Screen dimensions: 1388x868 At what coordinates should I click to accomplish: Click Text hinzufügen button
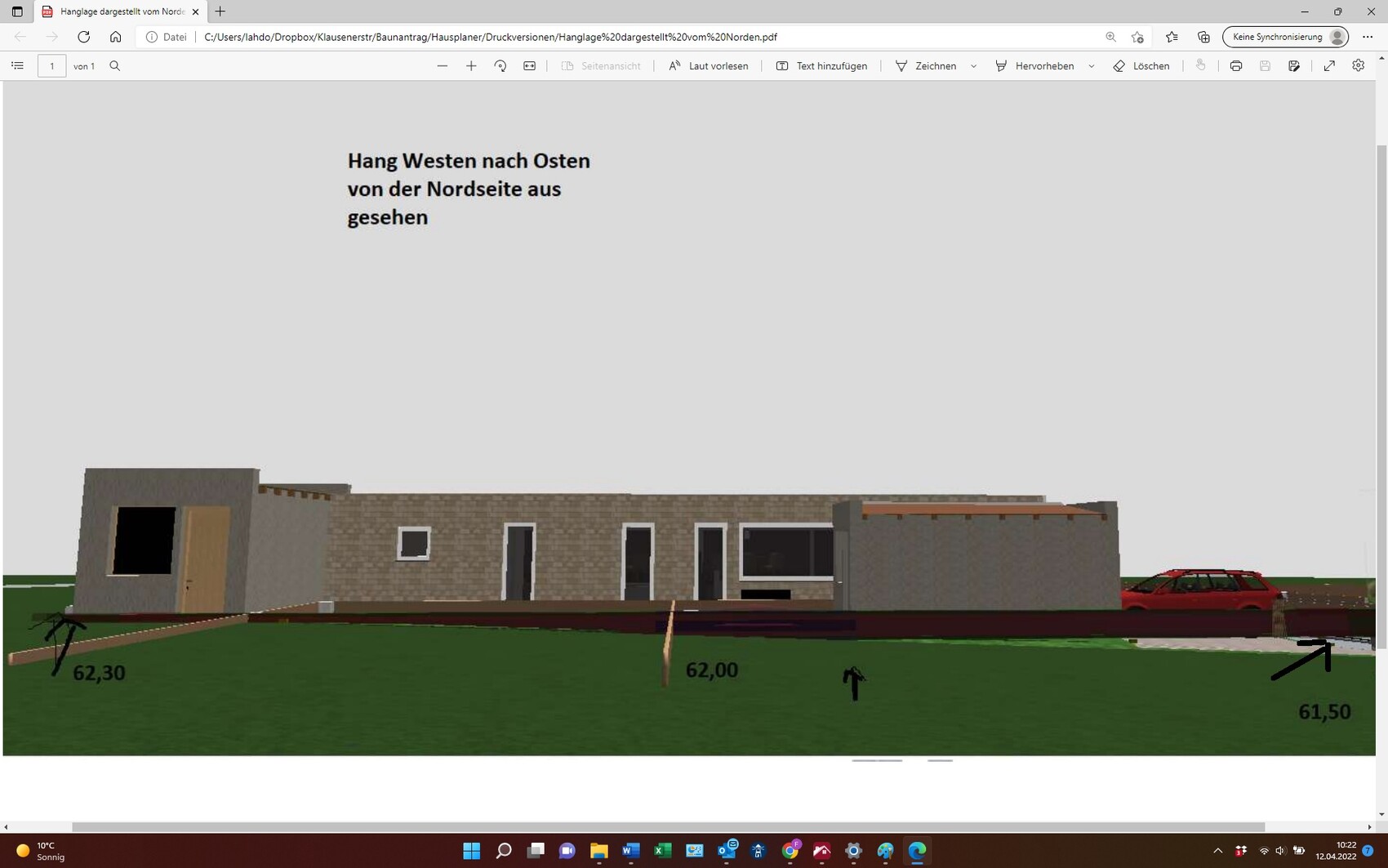[x=821, y=66]
